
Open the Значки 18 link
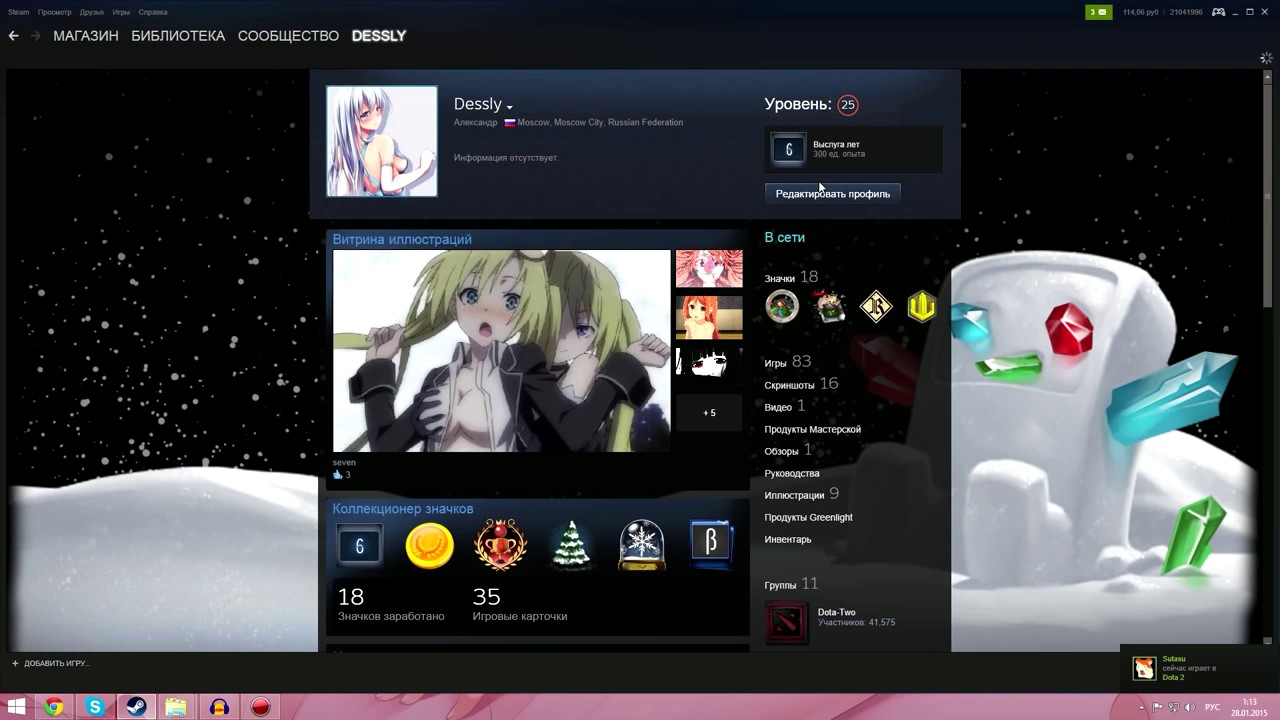coord(791,277)
